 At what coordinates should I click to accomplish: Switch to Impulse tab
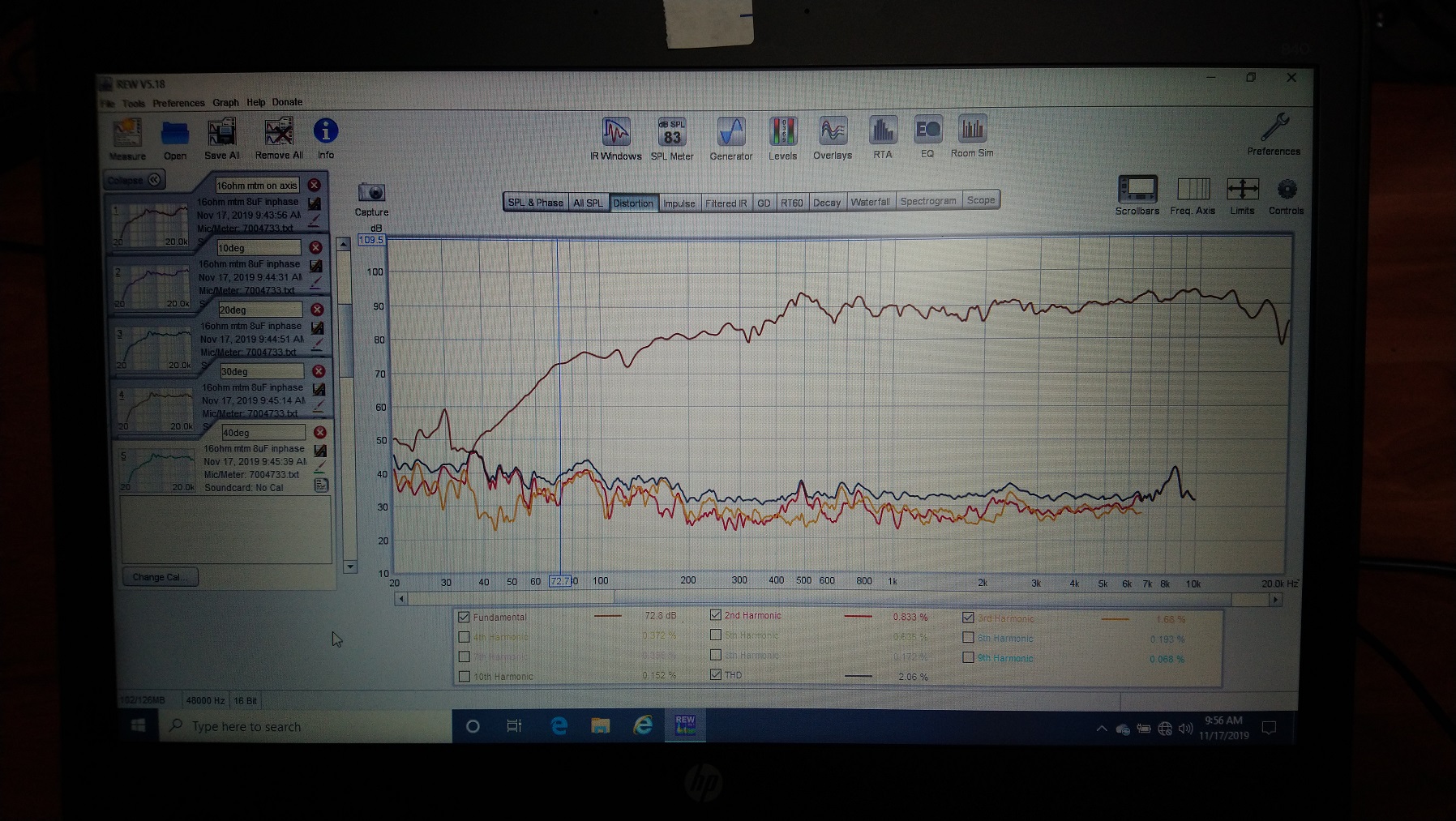click(x=679, y=203)
